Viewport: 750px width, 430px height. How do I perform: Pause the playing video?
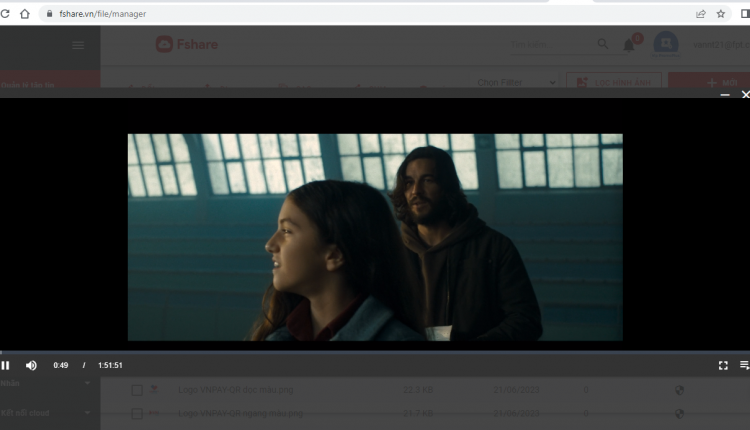pyautogui.click(x=5, y=365)
